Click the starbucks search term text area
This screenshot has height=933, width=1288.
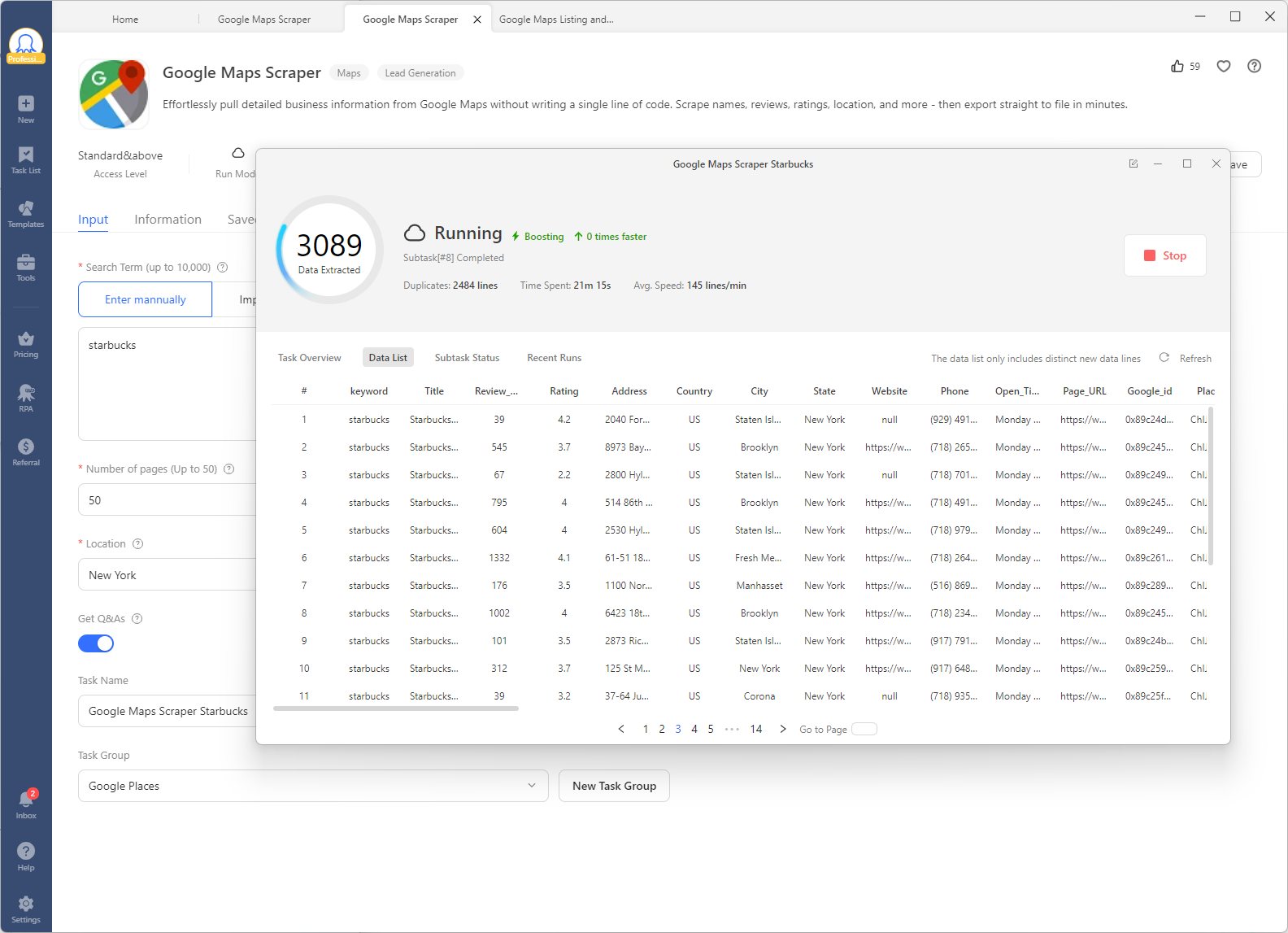[x=168, y=384]
